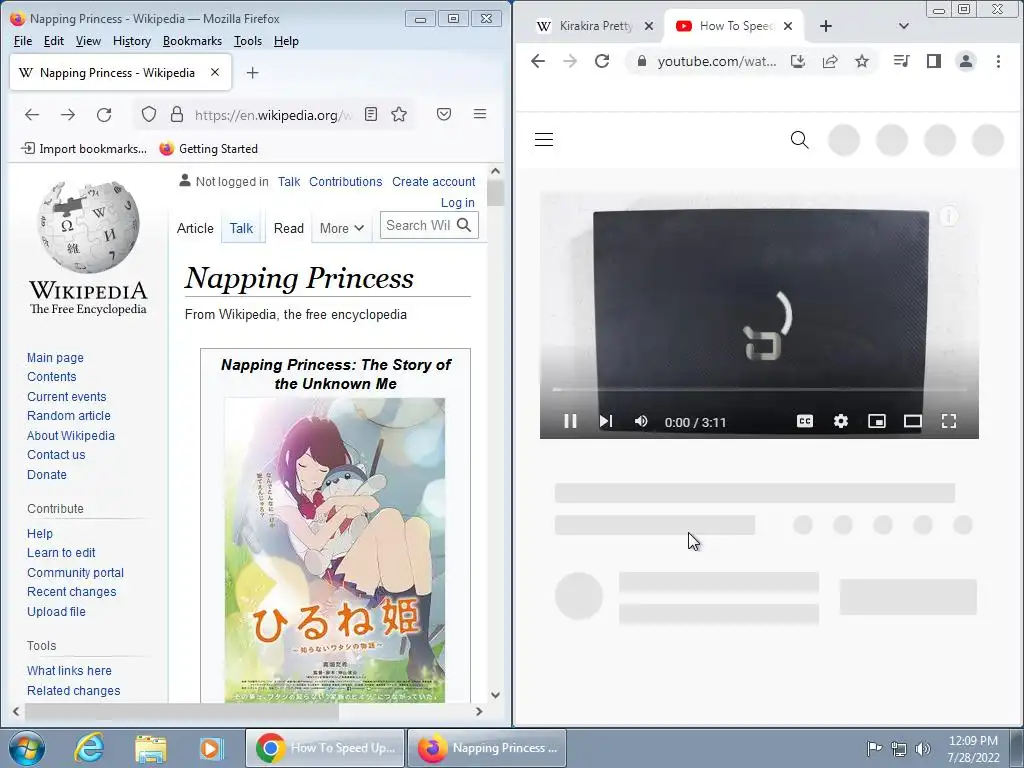Click YouTube search magnifier icon
Image resolution: width=1024 pixels, height=768 pixels.
pyautogui.click(x=799, y=140)
